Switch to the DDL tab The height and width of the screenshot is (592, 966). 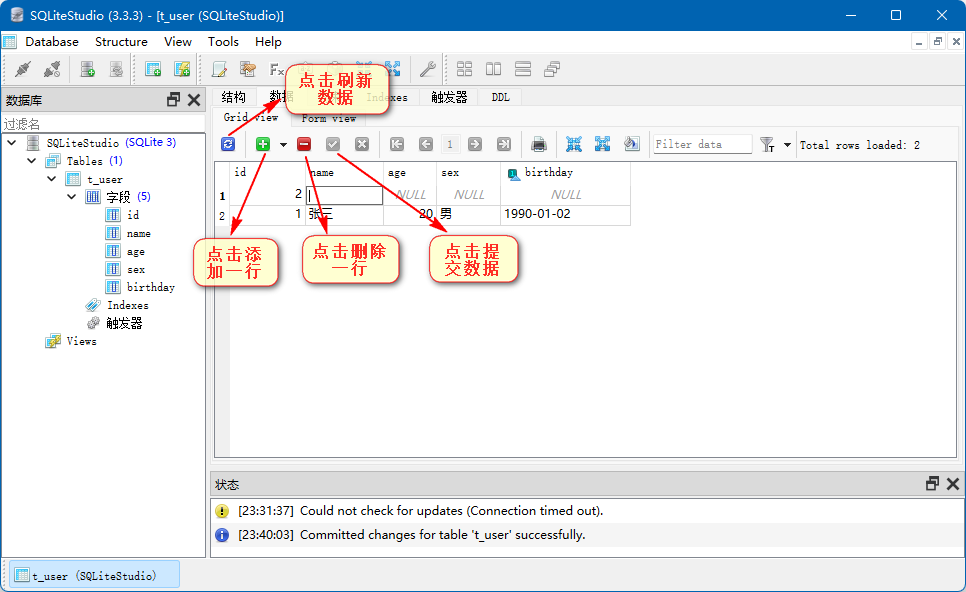pos(500,97)
